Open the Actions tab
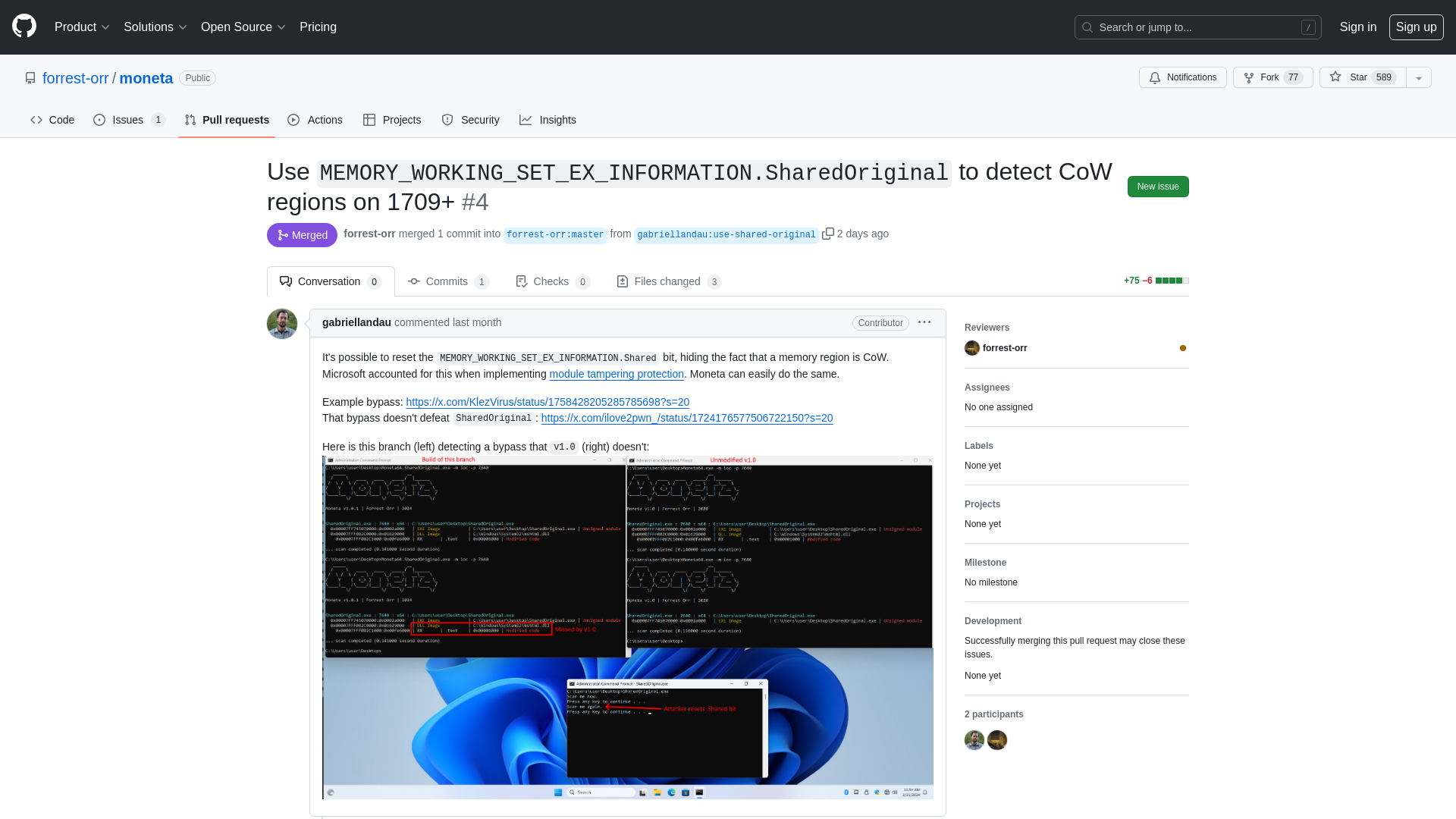 pos(315,120)
